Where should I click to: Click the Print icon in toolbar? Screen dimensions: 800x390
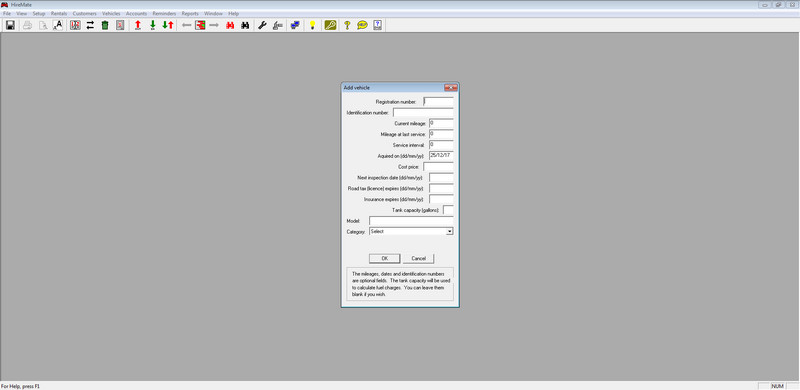click(x=28, y=25)
